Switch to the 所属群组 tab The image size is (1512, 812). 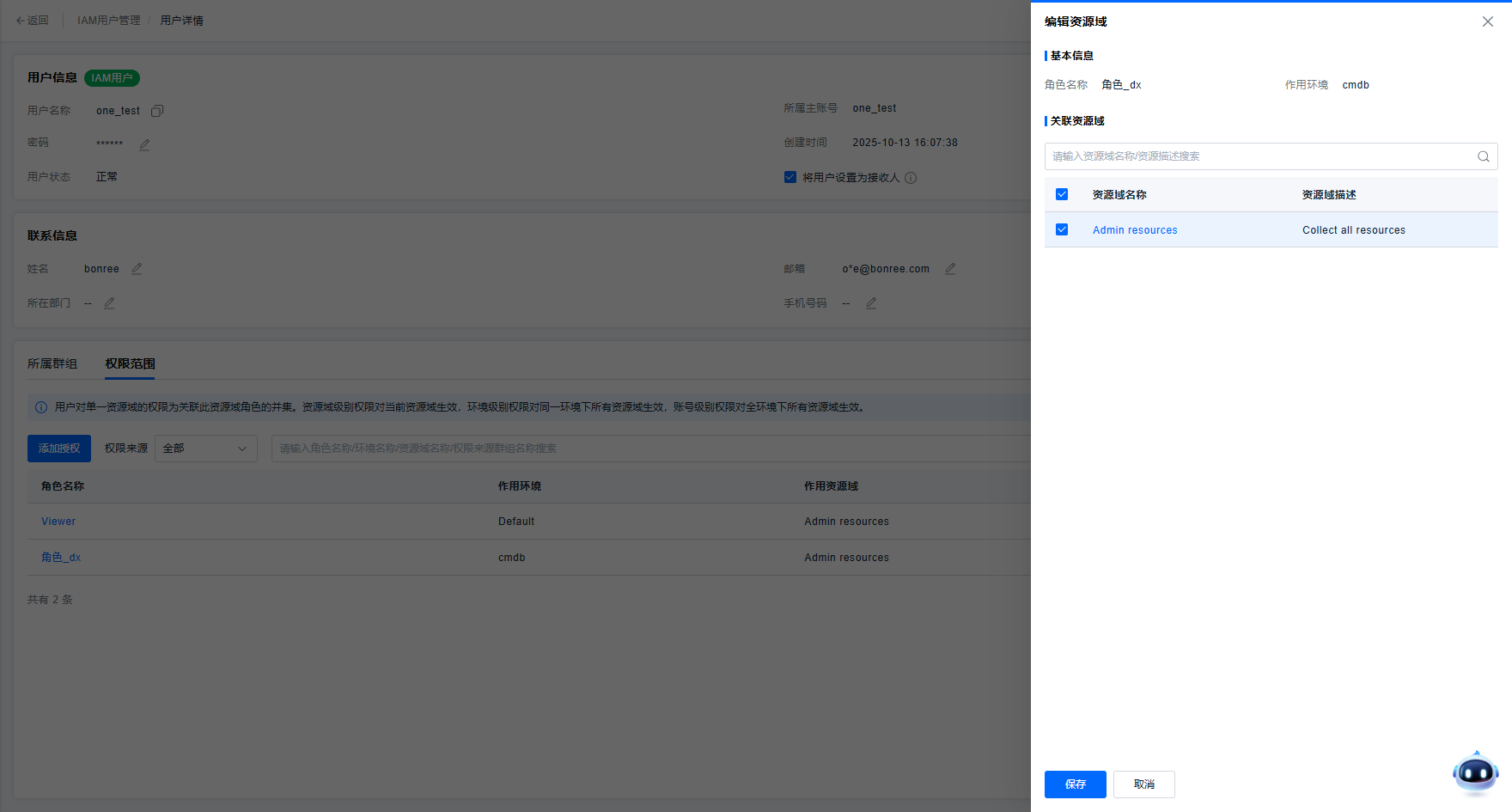(x=52, y=364)
